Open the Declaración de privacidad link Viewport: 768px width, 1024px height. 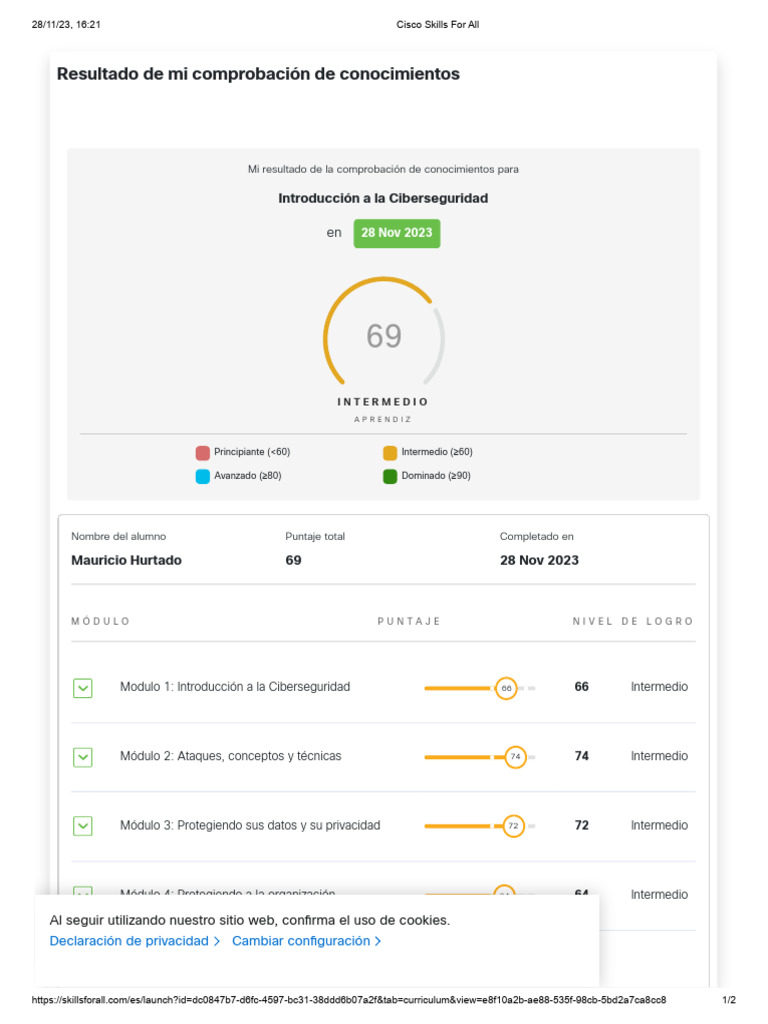pos(129,940)
